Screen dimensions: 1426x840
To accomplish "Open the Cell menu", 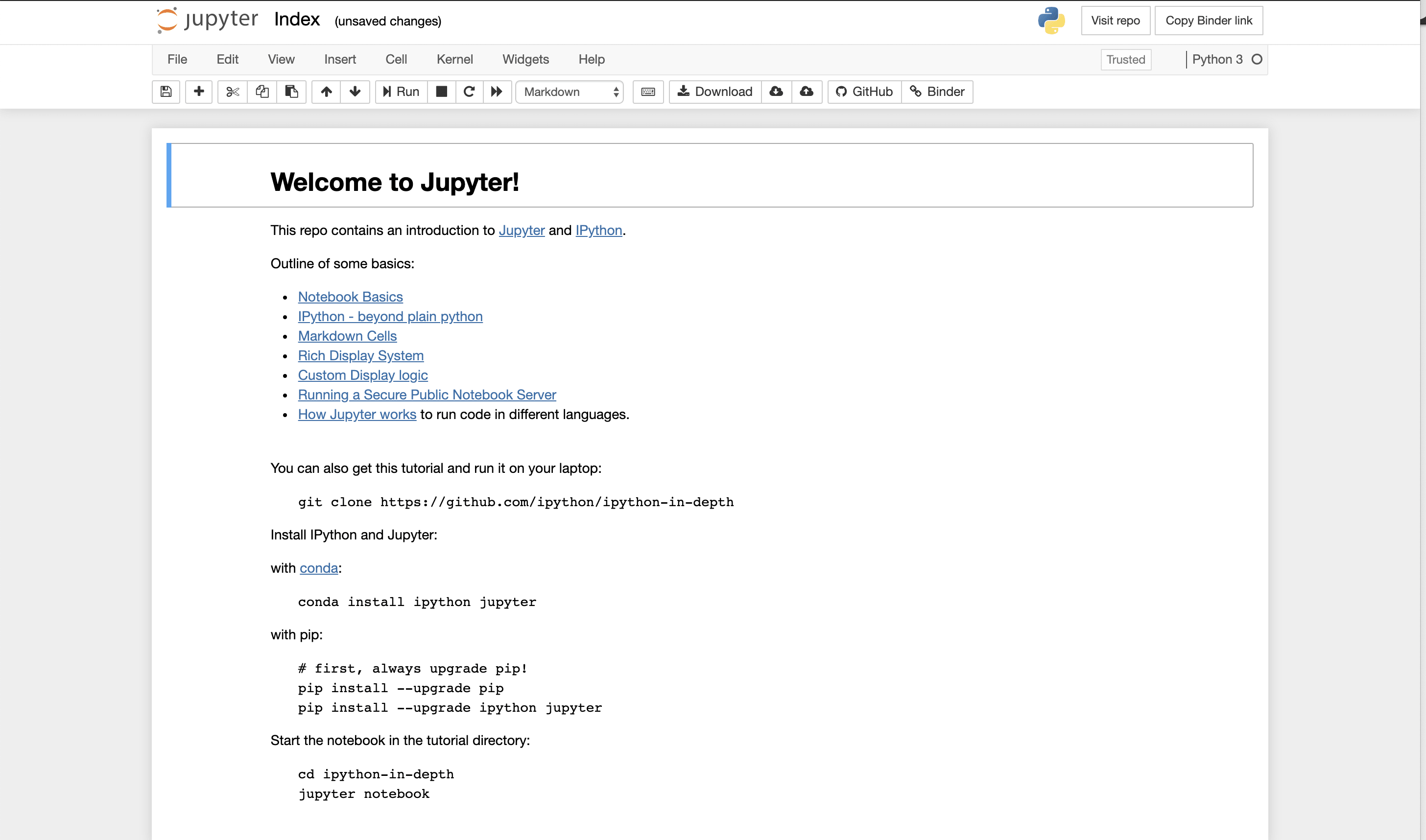I will click(x=396, y=59).
